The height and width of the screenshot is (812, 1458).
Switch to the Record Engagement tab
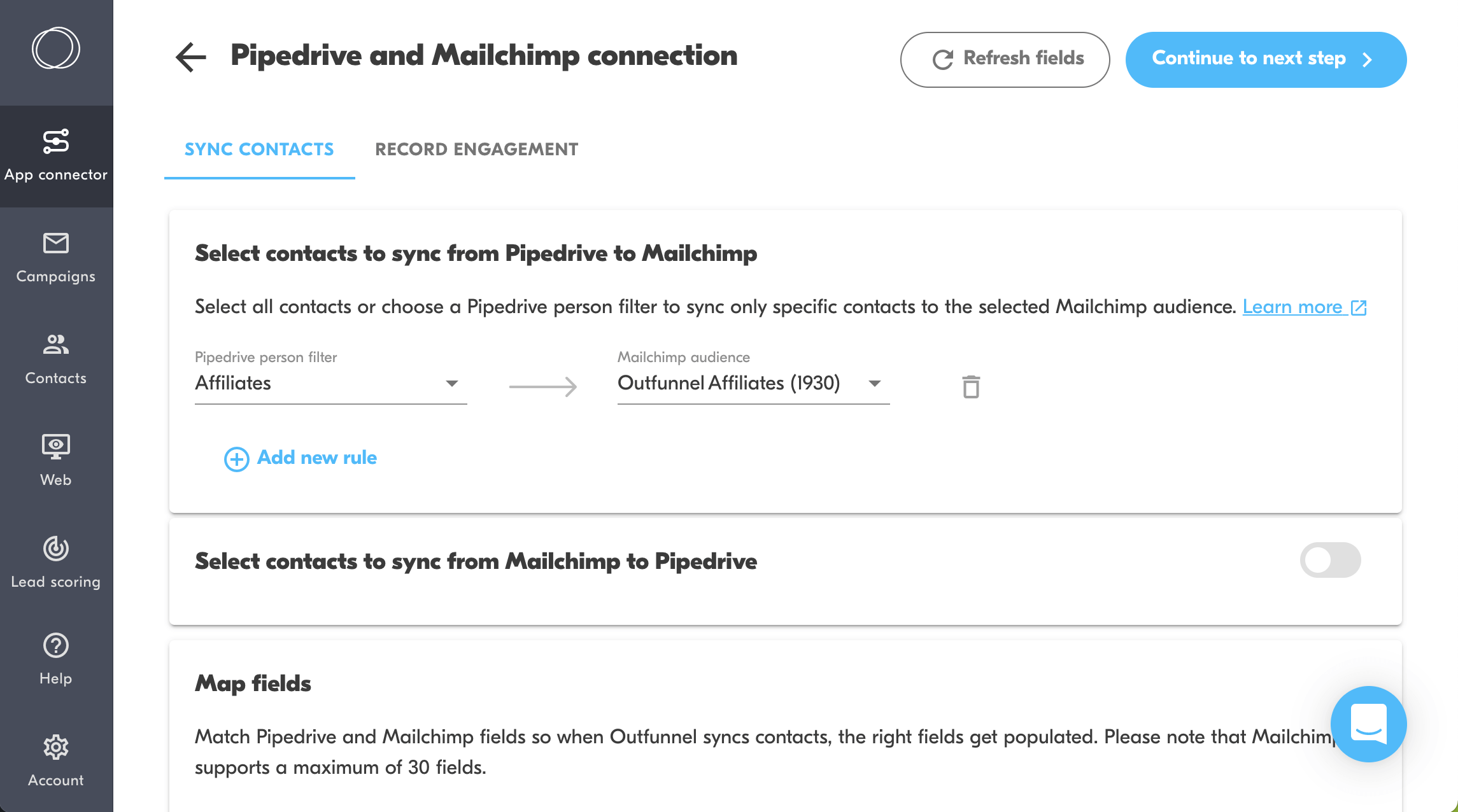tap(476, 151)
